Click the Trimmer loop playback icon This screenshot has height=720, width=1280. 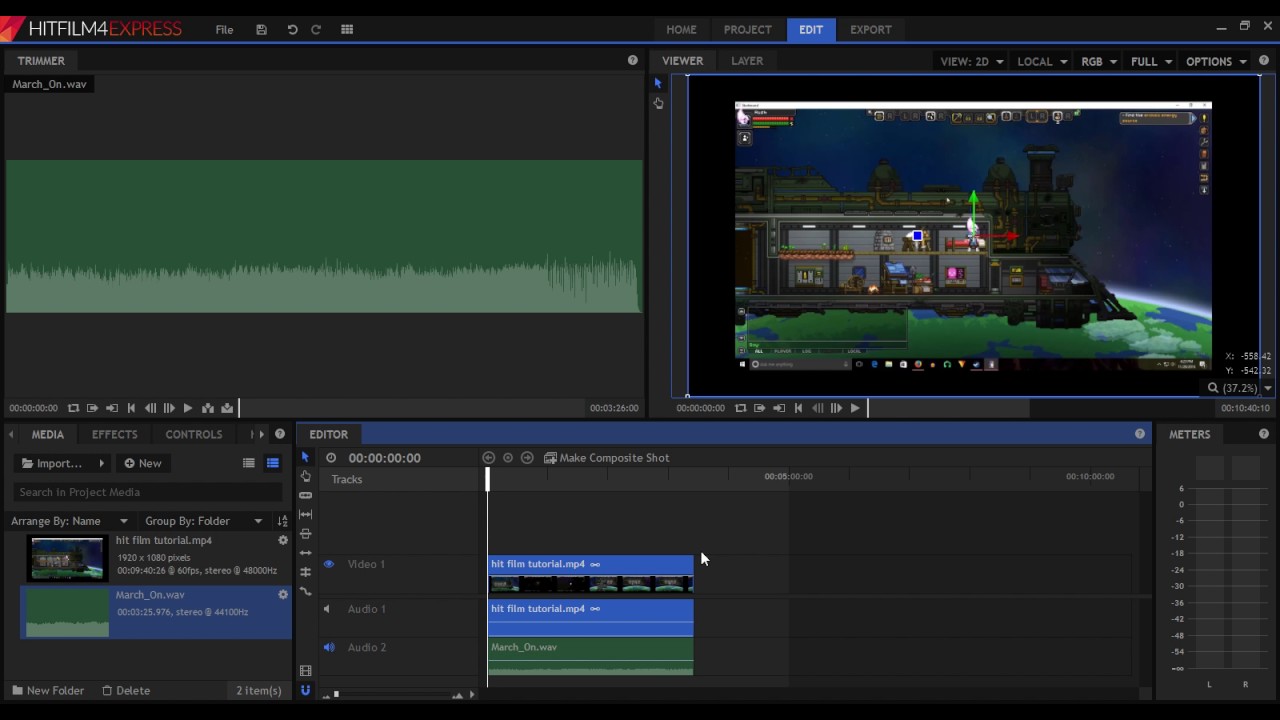tap(73, 408)
